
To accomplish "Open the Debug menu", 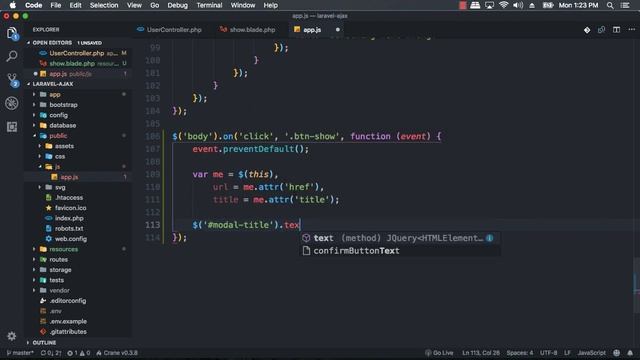I will click(178, 5).
